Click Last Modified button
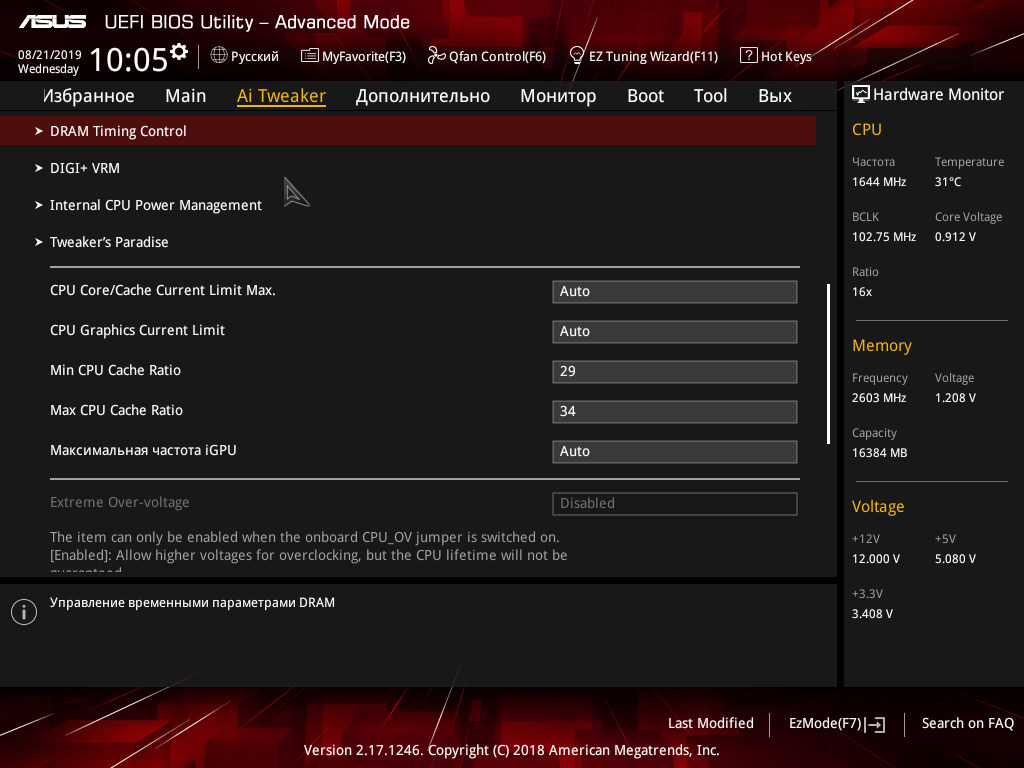The height and width of the screenshot is (768, 1024). 711,724
